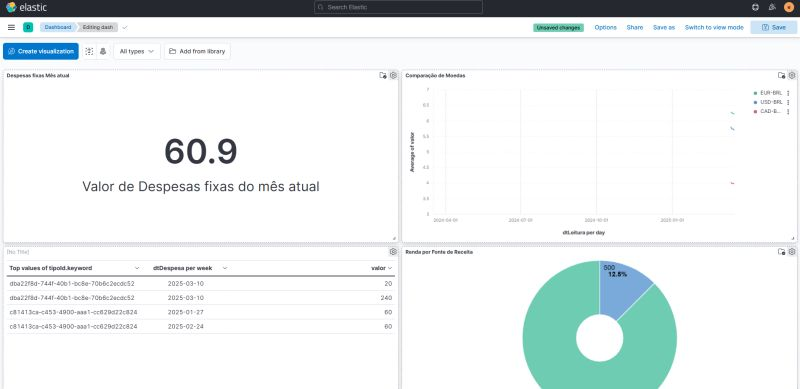Click the valor cell showing 20
This screenshot has width=800, height=389.
pyautogui.click(x=389, y=283)
